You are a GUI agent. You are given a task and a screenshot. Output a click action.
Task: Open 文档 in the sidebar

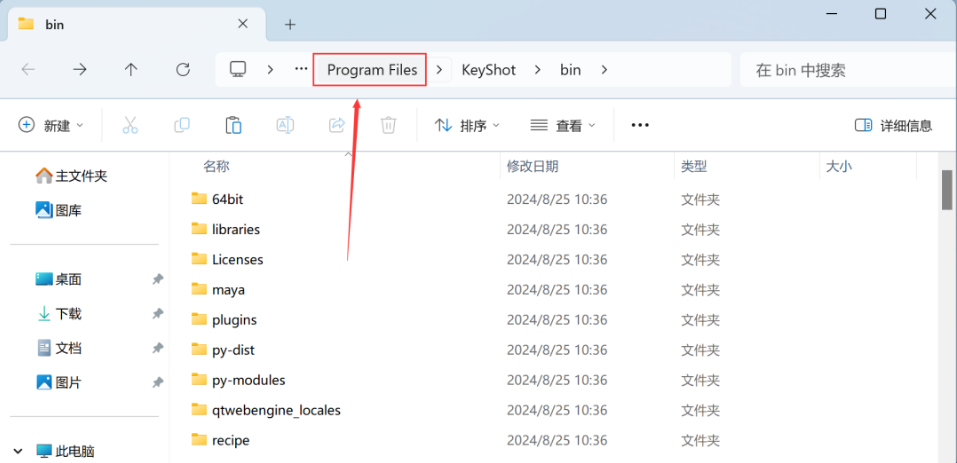[x=59, y=348]
